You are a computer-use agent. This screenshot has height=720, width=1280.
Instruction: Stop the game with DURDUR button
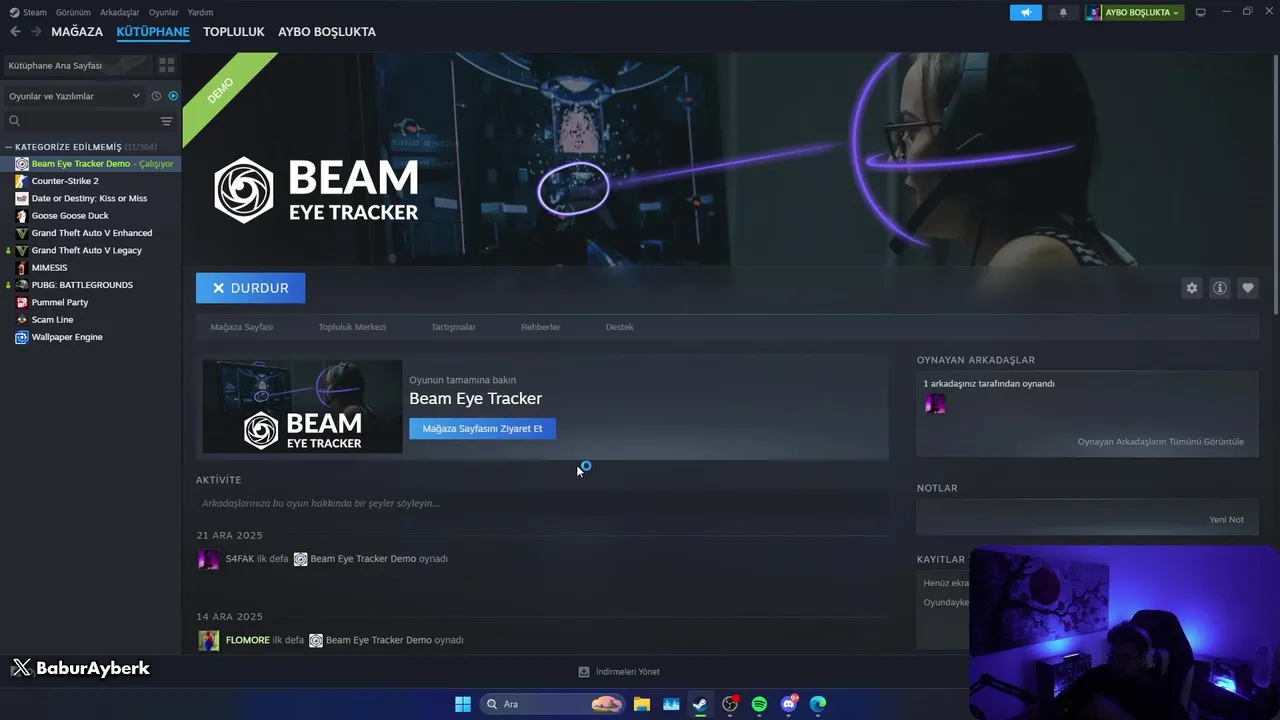(251, 288)
